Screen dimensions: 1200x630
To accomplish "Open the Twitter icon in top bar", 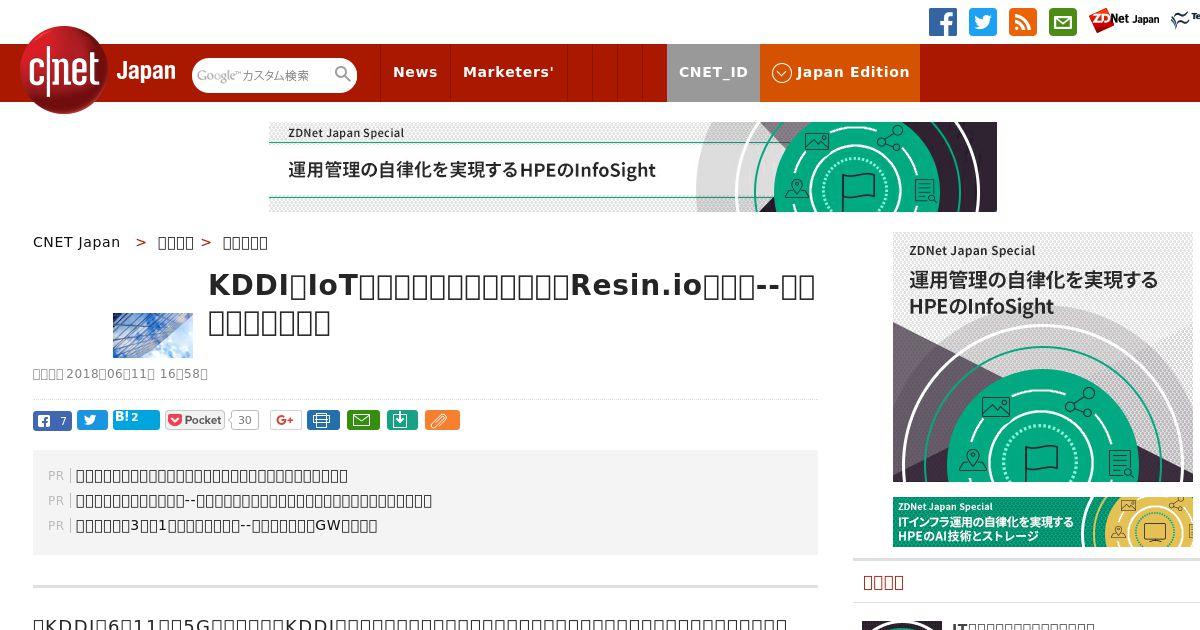I will [983, 22].
